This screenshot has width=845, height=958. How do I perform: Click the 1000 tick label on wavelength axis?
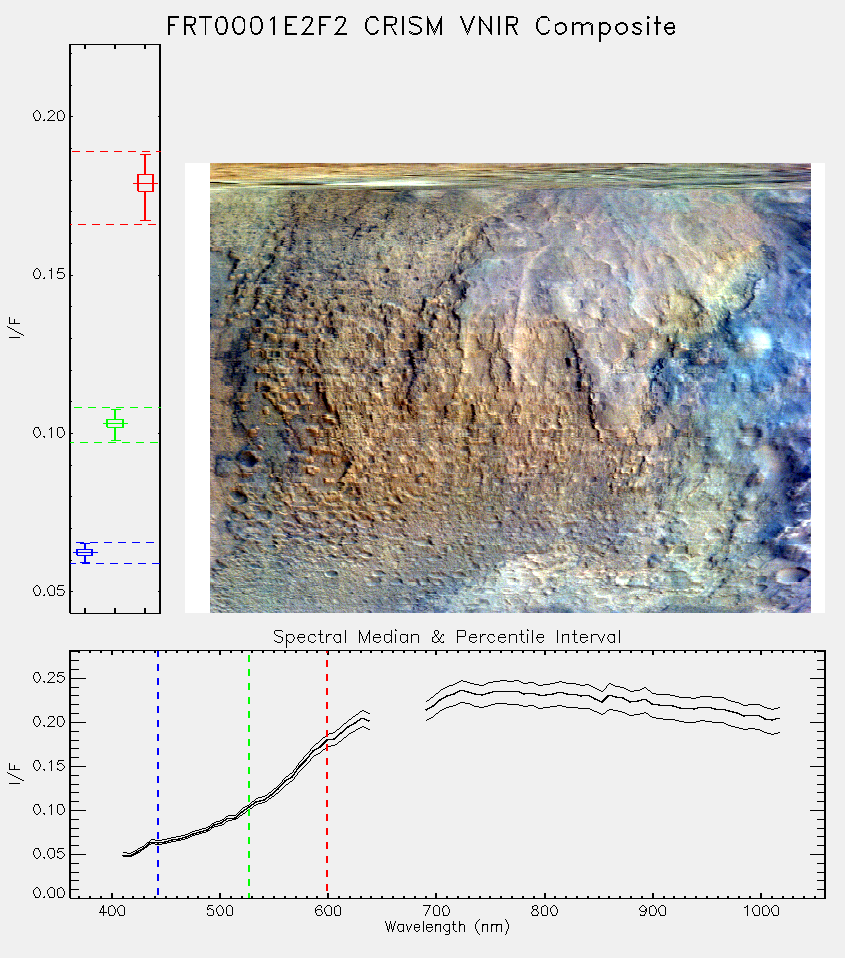761,911
